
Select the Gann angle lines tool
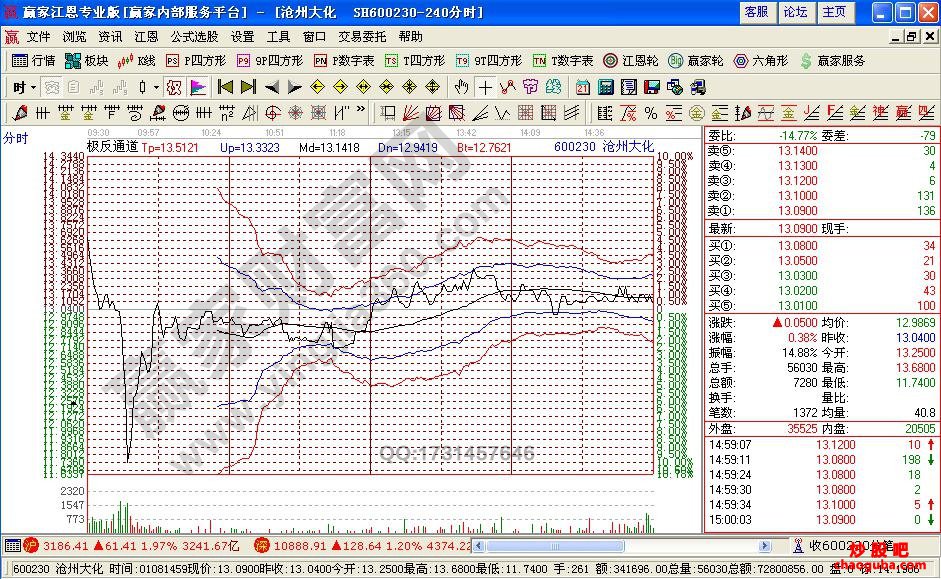480,113
